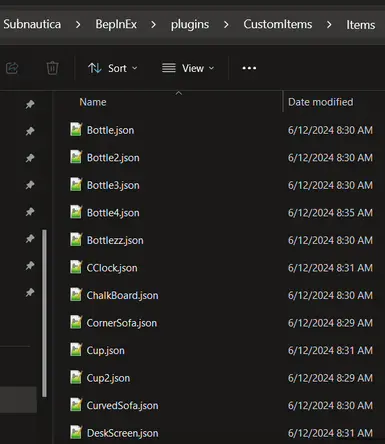
Task: Click the CurvedSofa.json file name
Action: (x=122, y=406)
